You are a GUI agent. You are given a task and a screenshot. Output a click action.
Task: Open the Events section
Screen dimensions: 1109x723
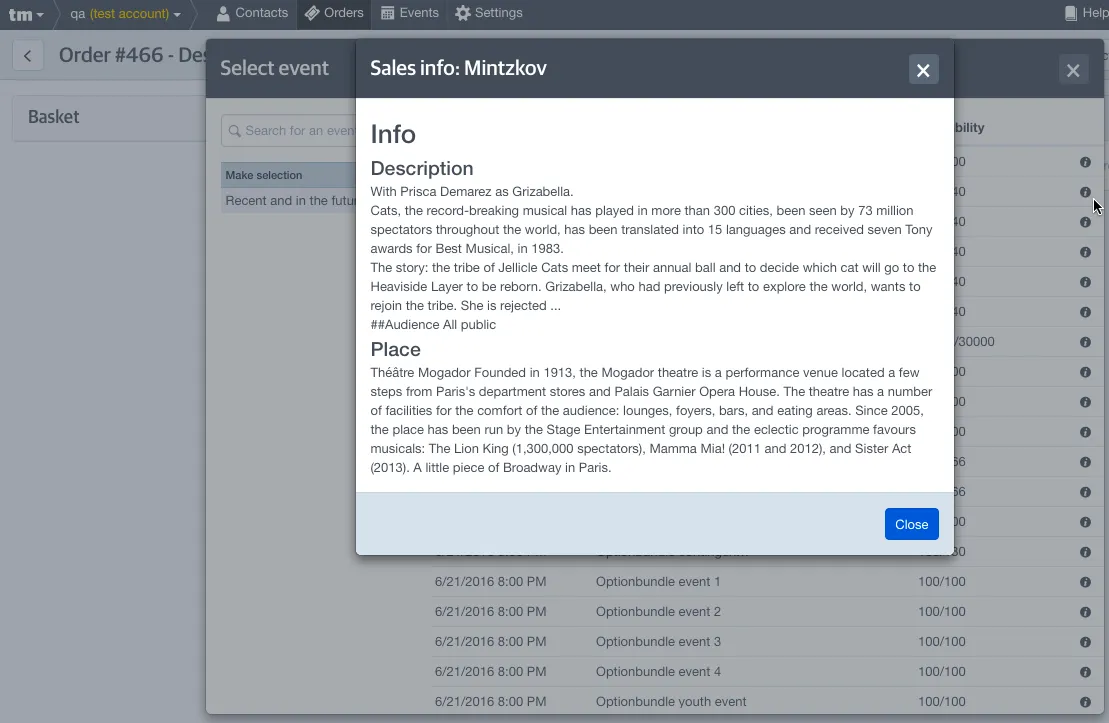pos(410,13)
